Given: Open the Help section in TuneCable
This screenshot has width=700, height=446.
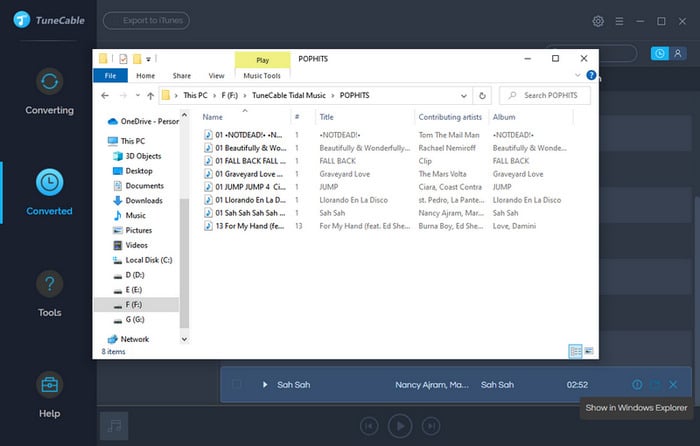Looking at the screenshot, I should [x=49, y=395].
